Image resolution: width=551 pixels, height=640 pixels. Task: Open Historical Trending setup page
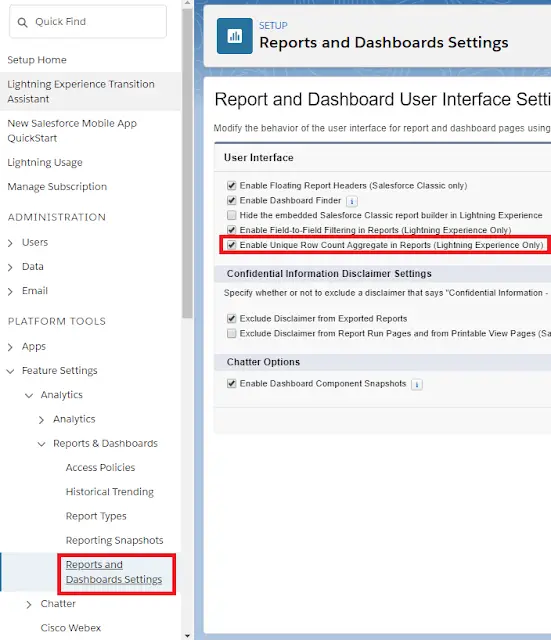point(110,492)
